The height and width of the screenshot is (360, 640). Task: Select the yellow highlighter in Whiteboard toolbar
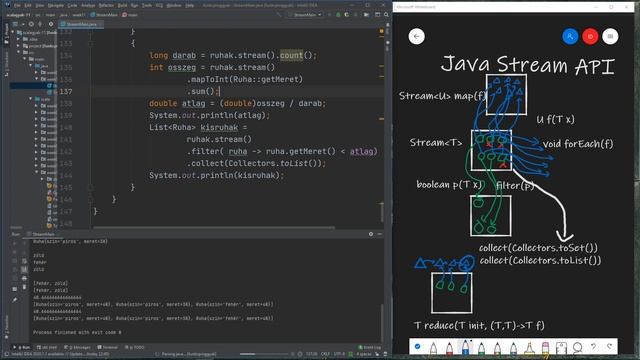pyautogui.click(x=529, y=348)
